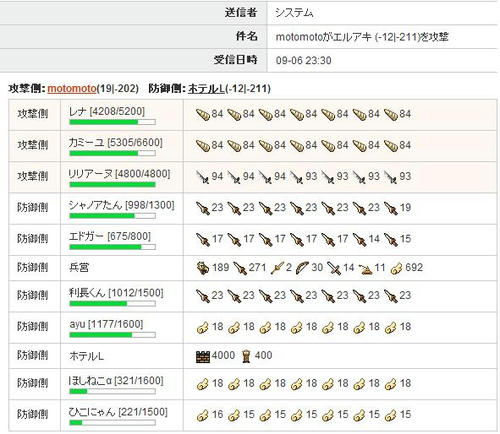The height and width of the screenshot is (434, 500).
Task: Click the sword icon beside 14 in 兵営 row
Action: point(334,268)
